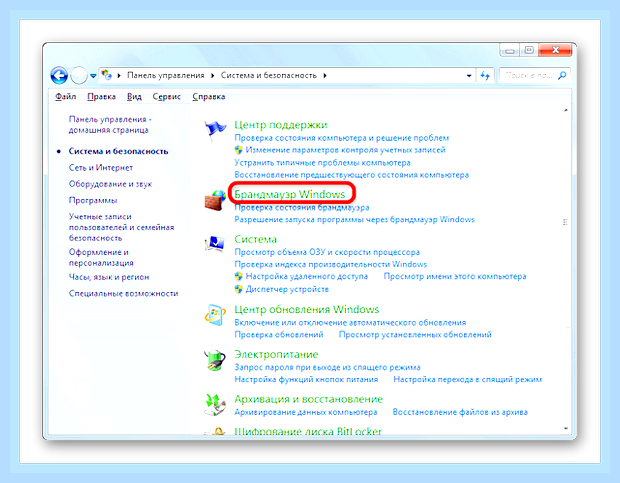Click the Power Options battery icon
This screenshot has height=483, width=620.
[x=215, y=360]
